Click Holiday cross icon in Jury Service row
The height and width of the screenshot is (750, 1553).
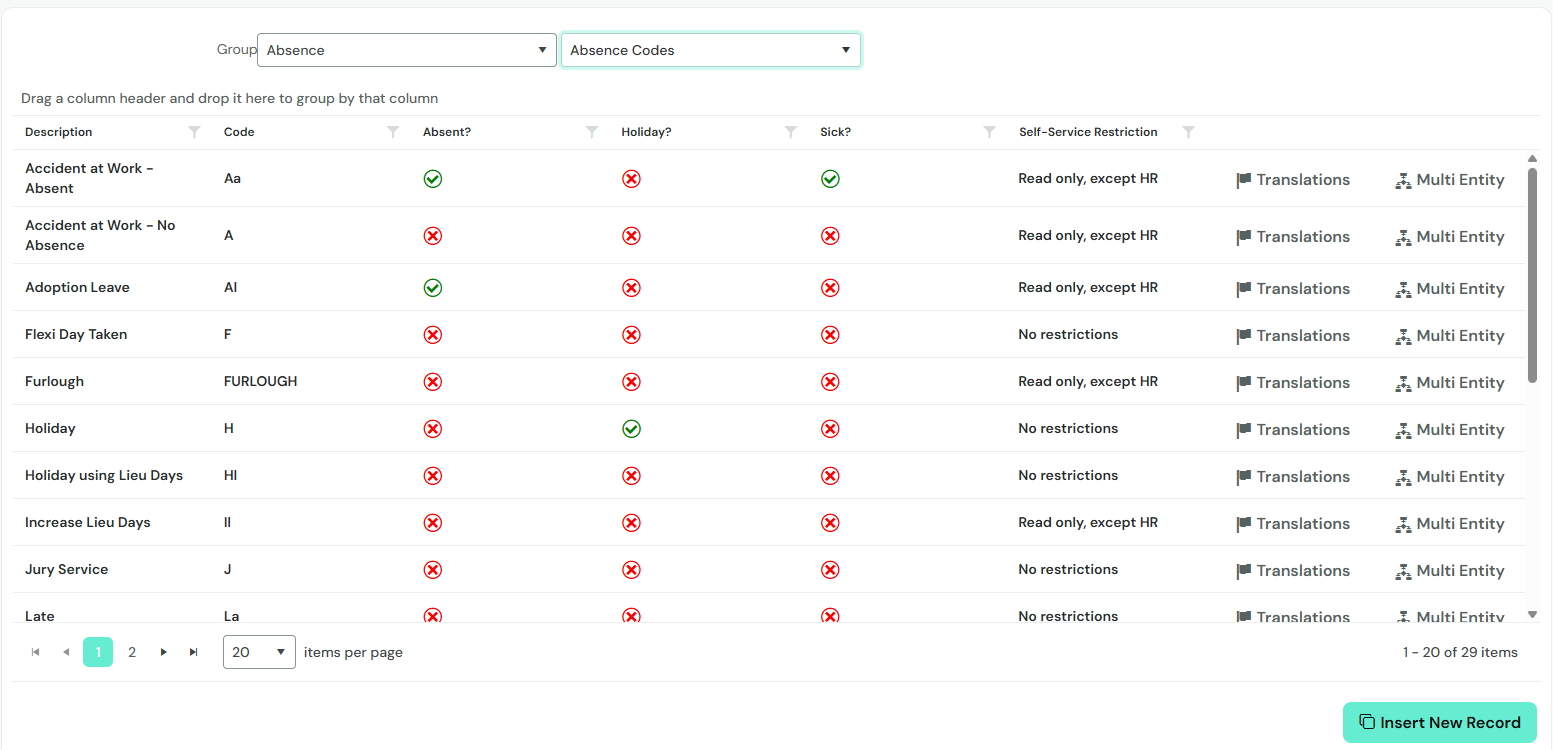click(631, 570)
